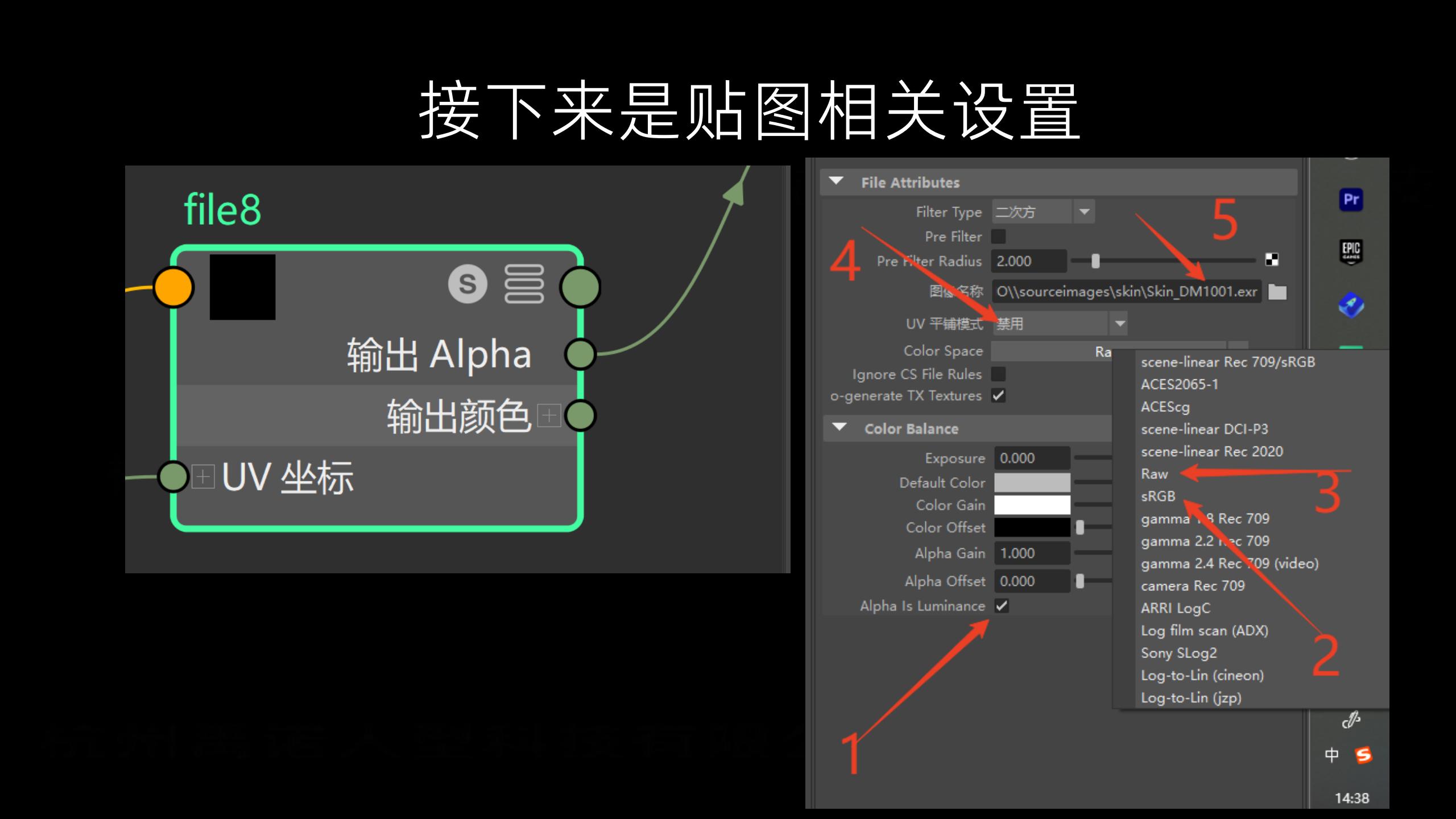
Task: Toggle Alpha Is Luminance checkbox
Action: 1002,606
